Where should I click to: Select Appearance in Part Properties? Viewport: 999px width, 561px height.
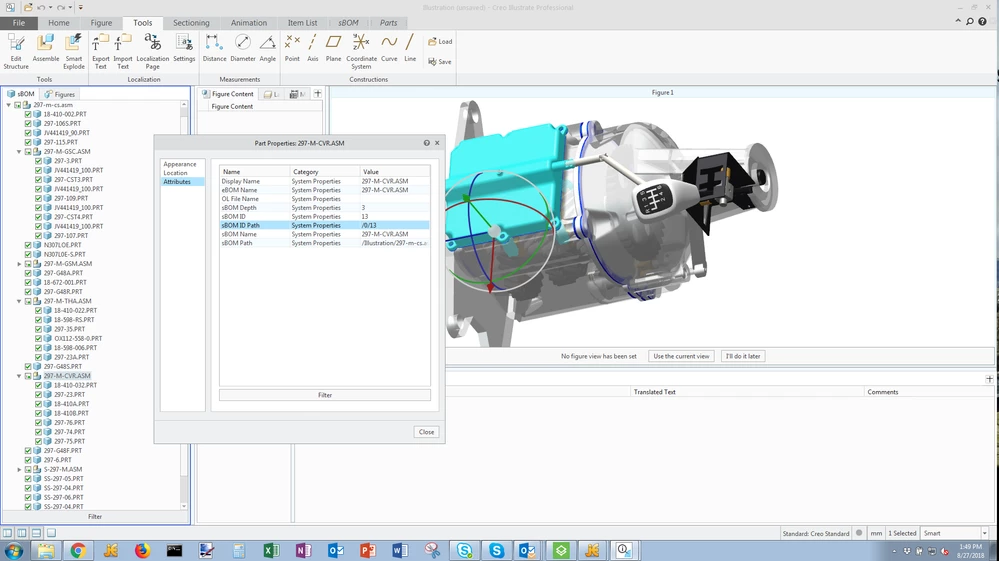pyautogui.click(x=180, y=164)
